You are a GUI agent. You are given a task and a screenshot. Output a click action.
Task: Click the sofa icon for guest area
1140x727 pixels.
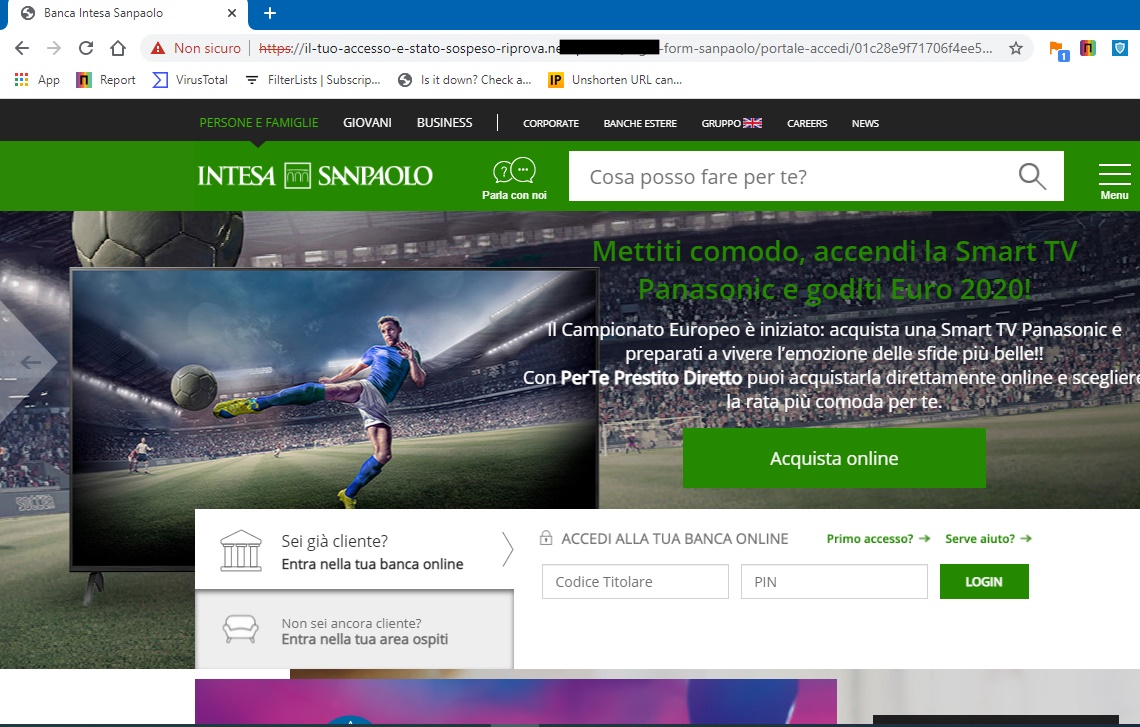[x=240, y=630]
